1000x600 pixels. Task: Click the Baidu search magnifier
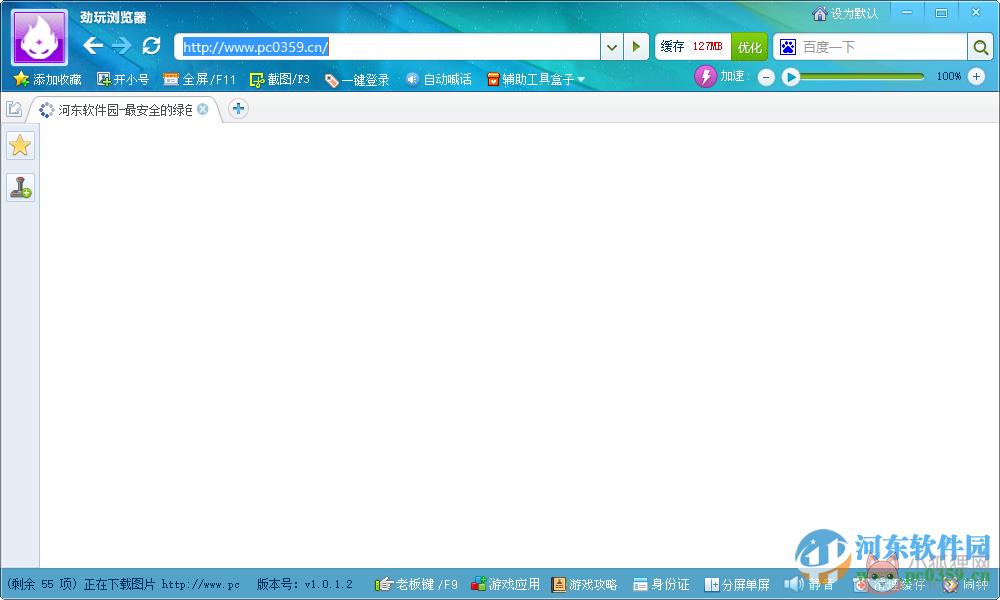tap(980, 47)
